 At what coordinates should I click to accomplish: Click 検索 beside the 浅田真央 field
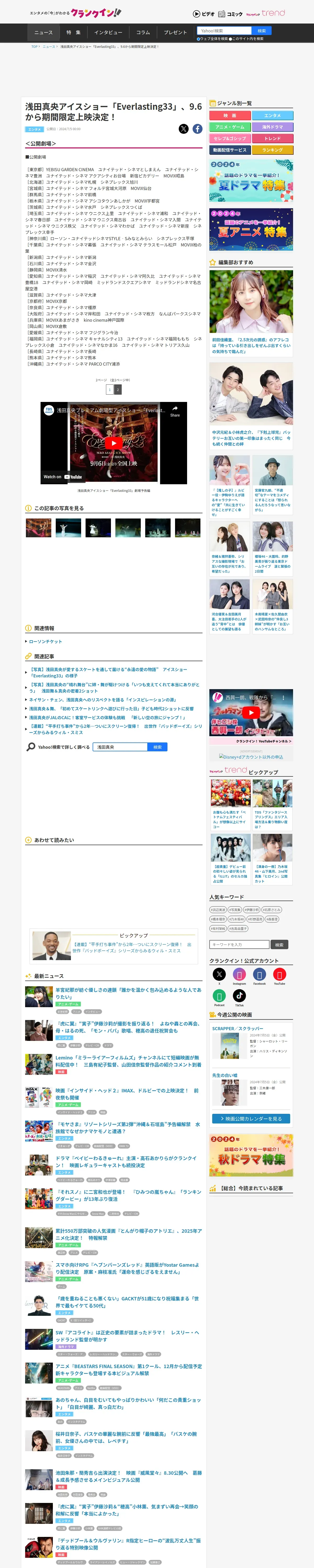pyautogui.click(x=157, y=747)
